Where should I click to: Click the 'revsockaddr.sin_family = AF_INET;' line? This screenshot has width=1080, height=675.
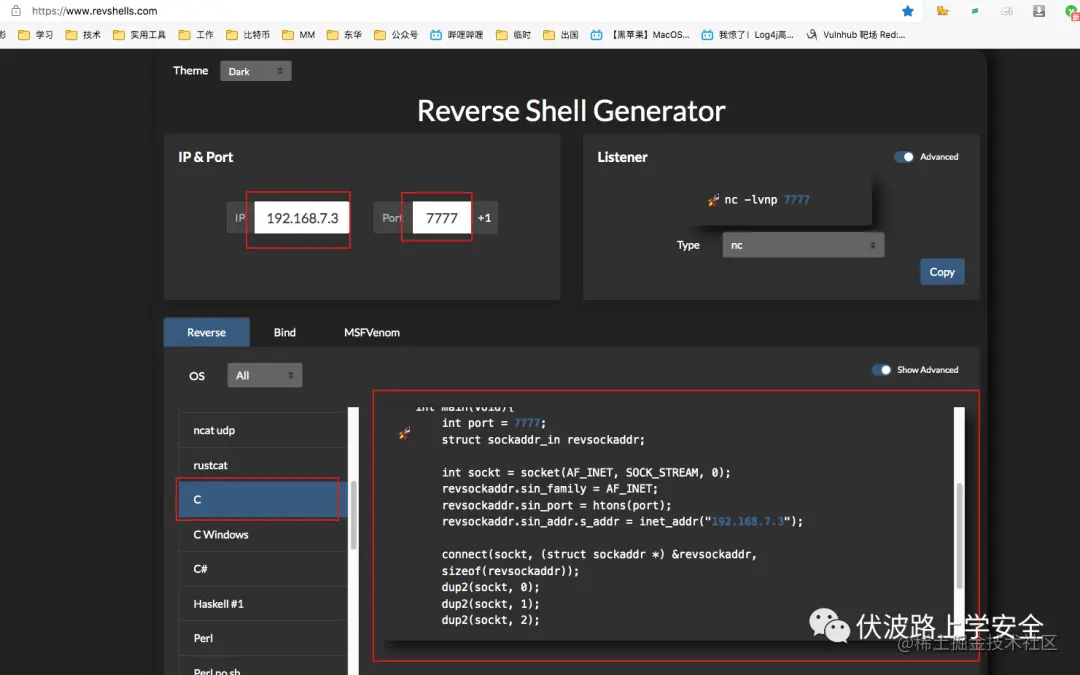[x=550, y=488]
